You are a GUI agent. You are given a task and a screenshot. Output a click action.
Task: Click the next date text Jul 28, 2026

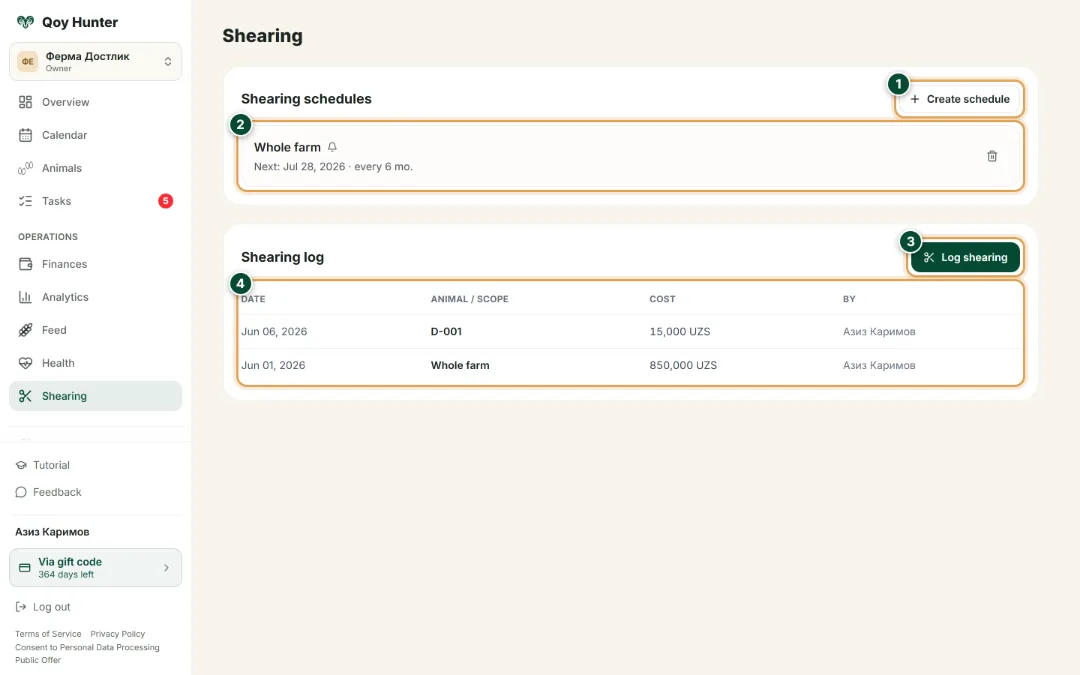coord(314,167)
